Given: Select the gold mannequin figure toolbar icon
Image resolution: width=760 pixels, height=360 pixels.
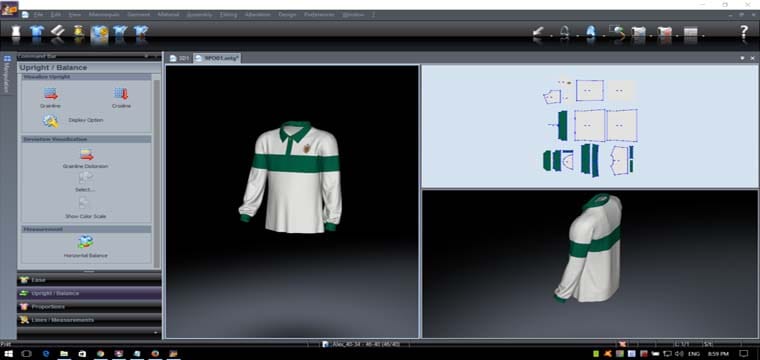Looking at the screenshot, I should point(79,32).
